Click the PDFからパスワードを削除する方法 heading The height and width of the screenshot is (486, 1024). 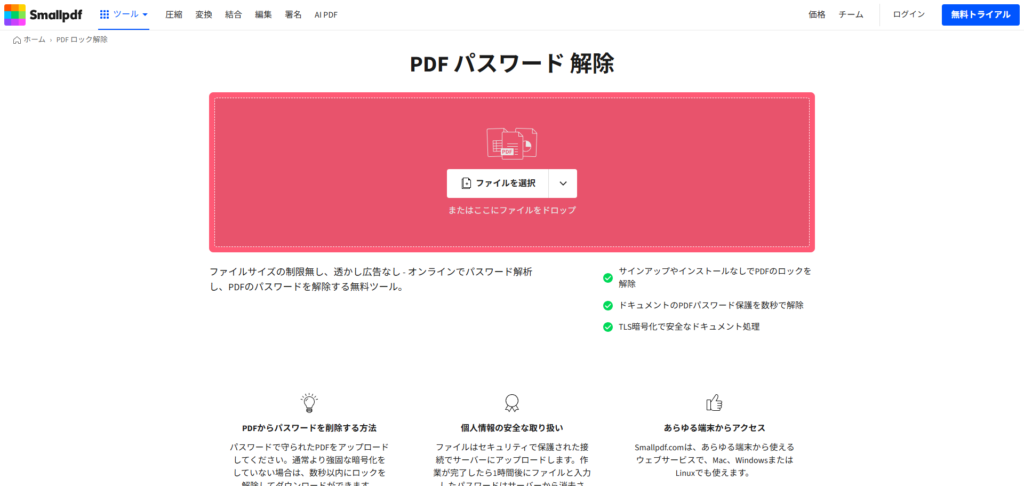(309, 429)
